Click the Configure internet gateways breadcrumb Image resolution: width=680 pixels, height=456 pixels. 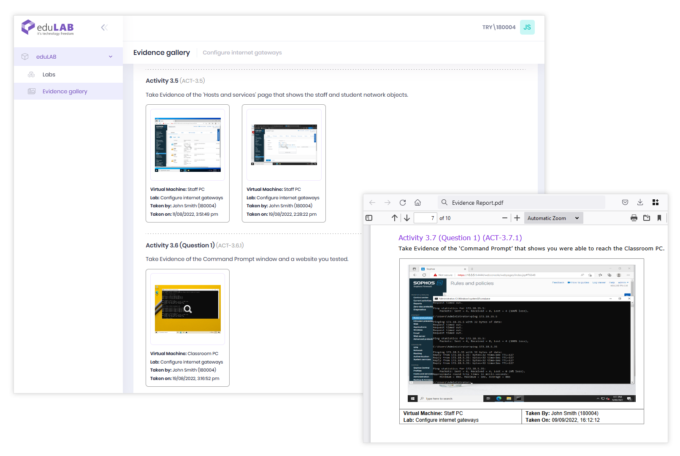(242, 52)
